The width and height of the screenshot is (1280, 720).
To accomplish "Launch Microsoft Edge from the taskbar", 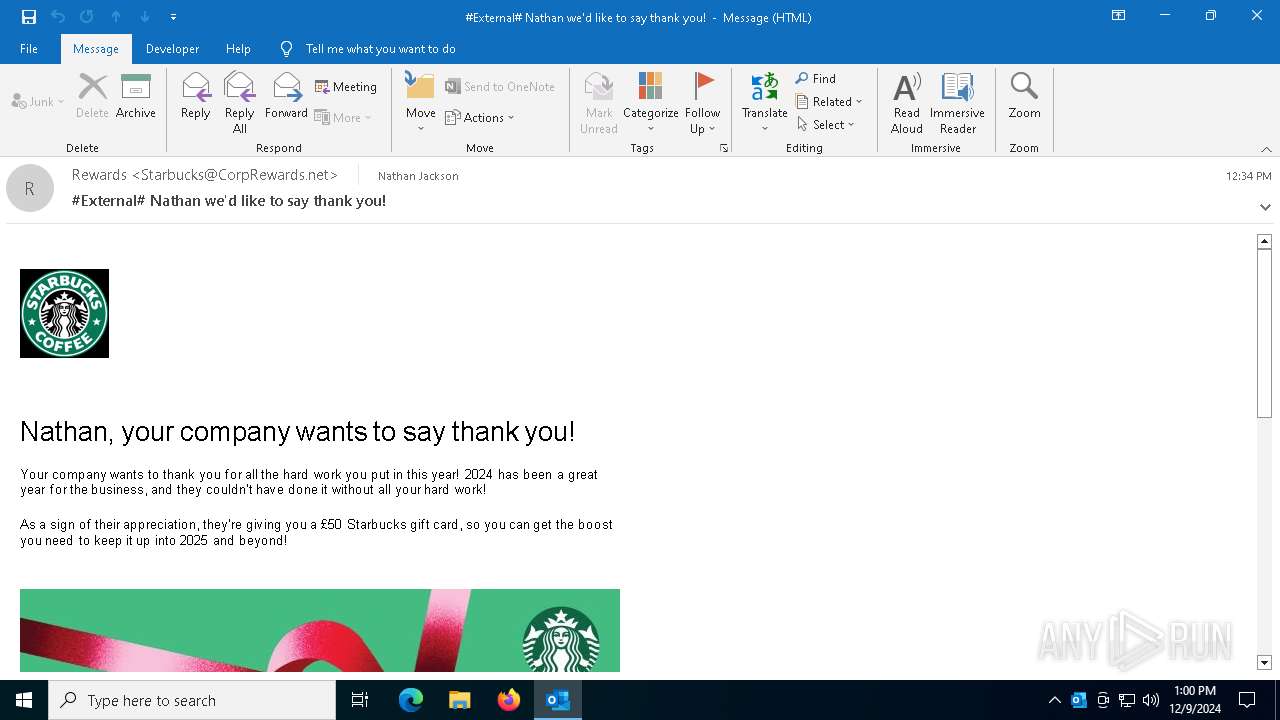I will click(411, 700).
